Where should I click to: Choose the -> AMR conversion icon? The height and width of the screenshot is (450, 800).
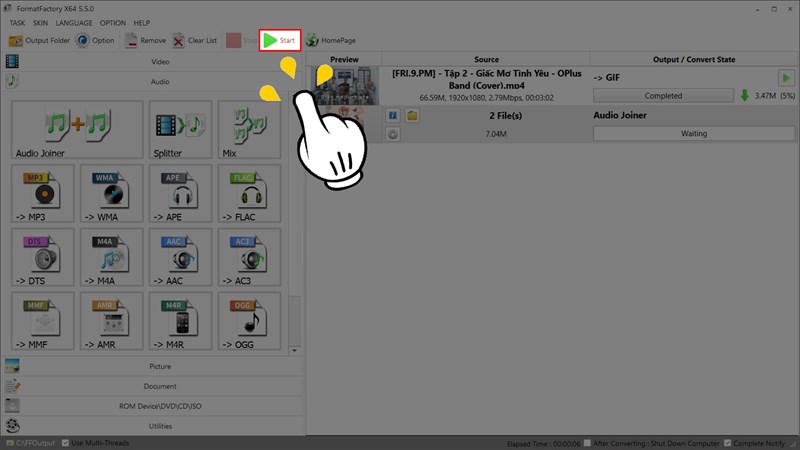(x=112, y=321)
